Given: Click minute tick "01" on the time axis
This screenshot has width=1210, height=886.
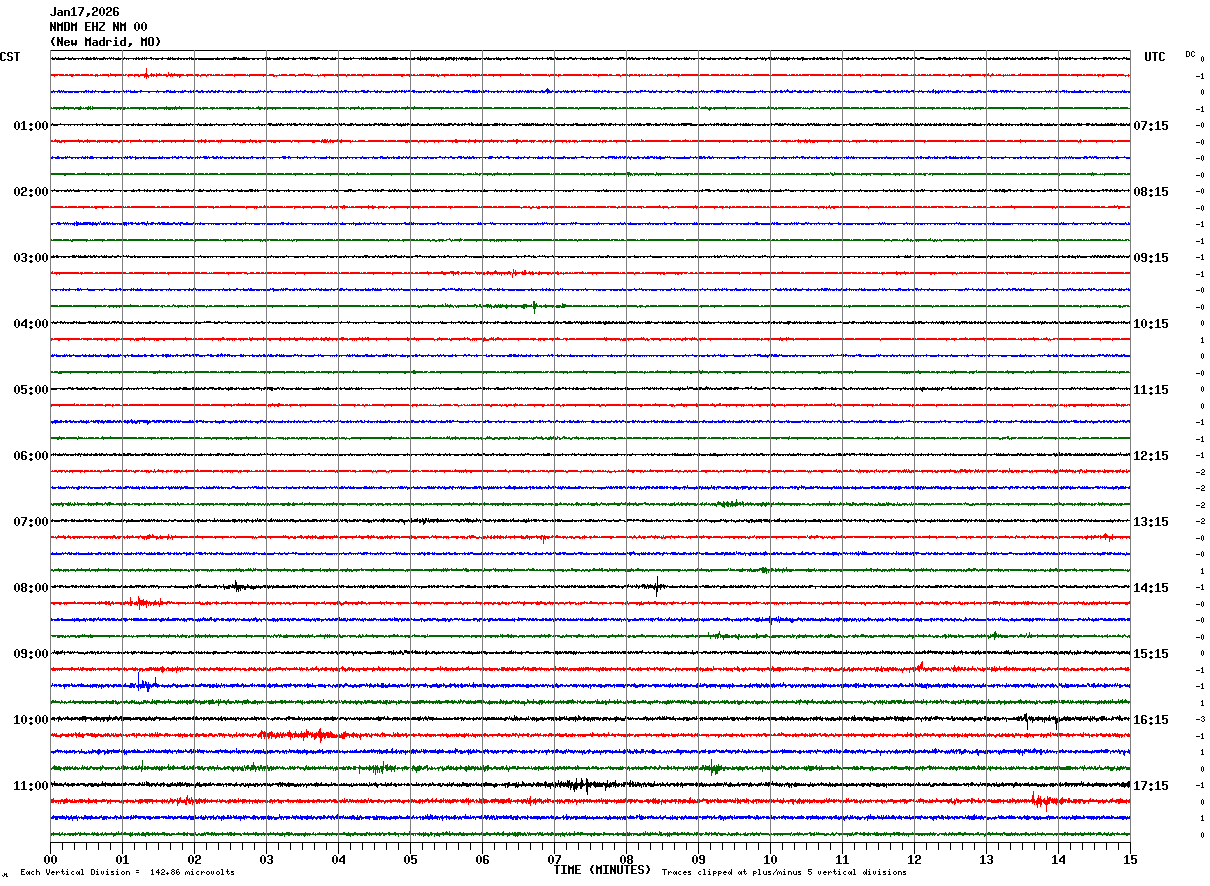Looking at the screenshot, I should (x=122, y=858).
